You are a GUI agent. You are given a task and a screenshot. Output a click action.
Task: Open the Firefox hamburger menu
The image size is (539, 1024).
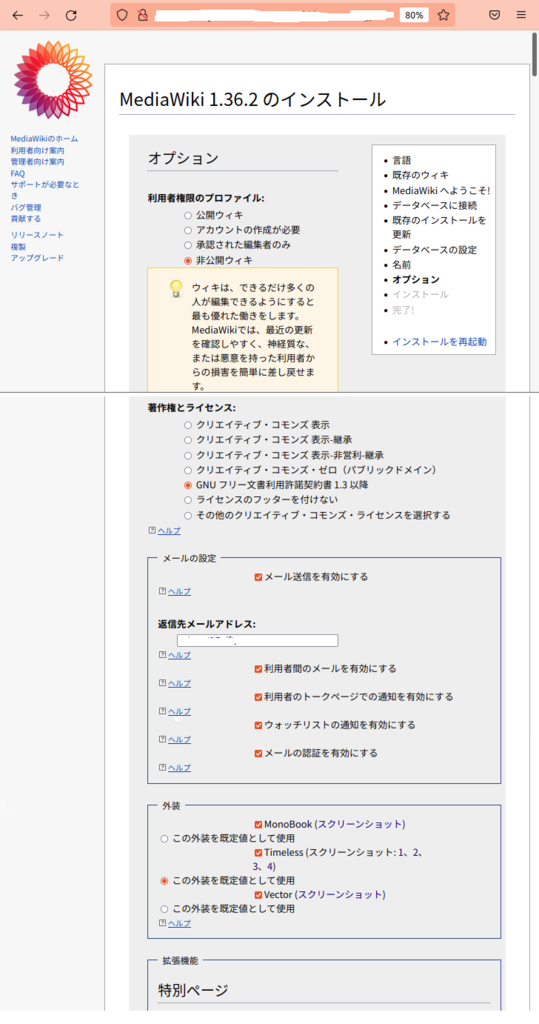point(521,15)
